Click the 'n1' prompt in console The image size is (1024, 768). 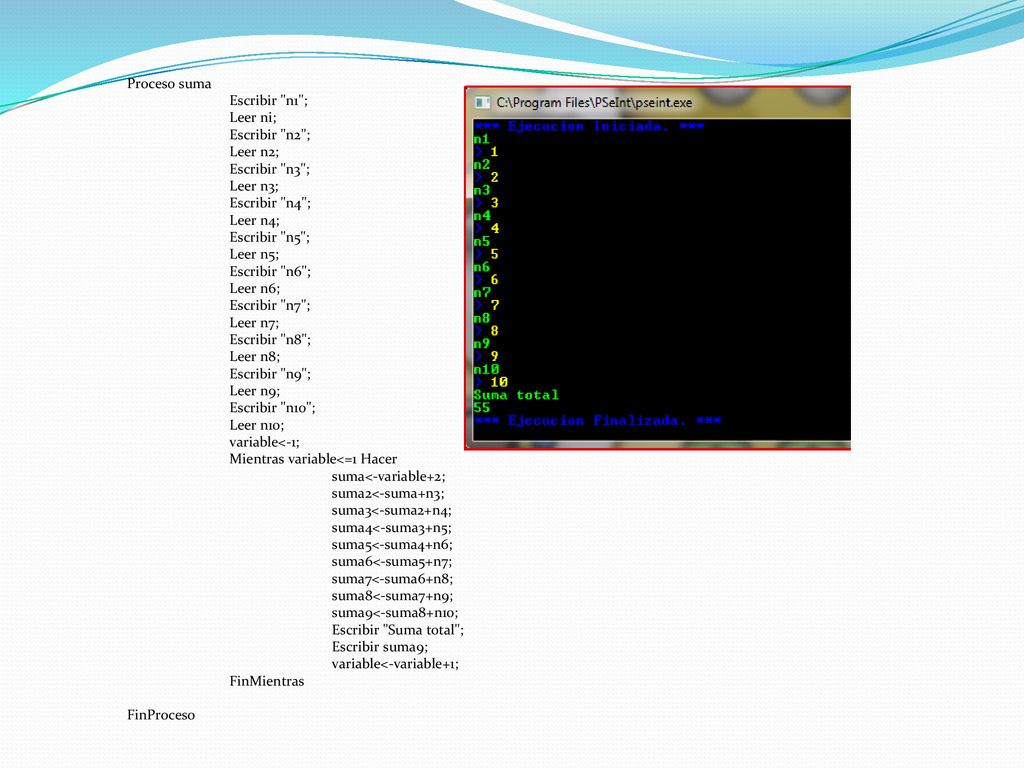(482, 139)
